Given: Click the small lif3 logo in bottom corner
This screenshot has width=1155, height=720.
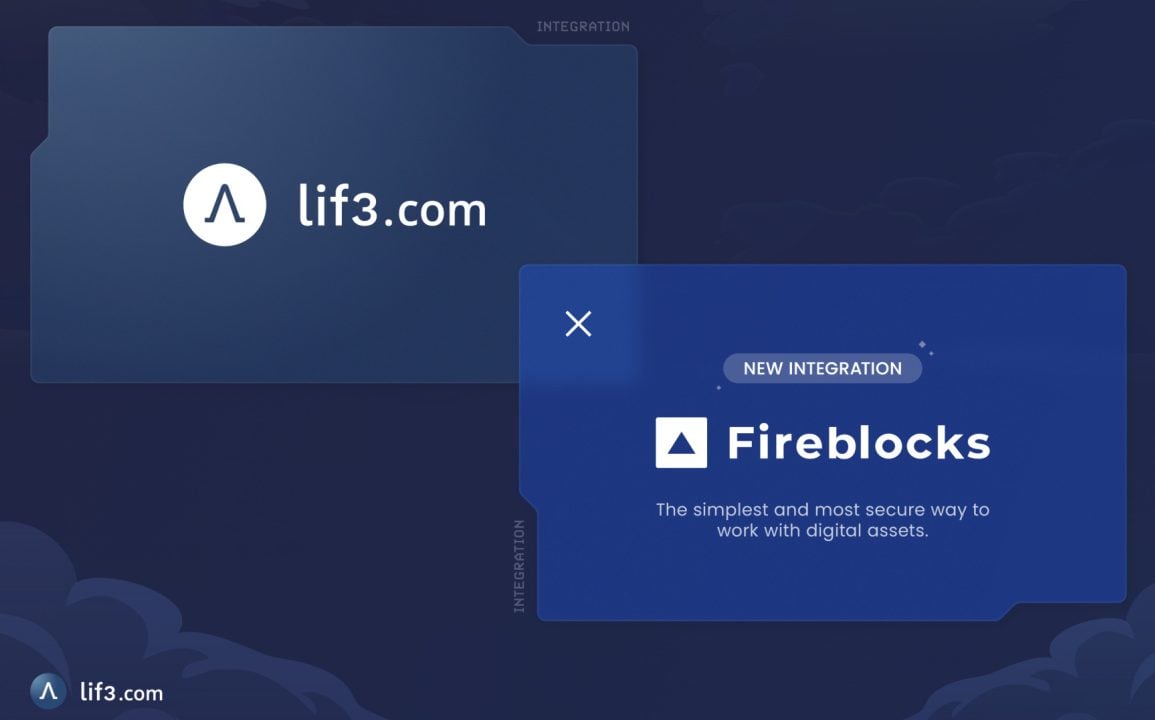Looking at the screenshot, I should (x=48, y=691).
